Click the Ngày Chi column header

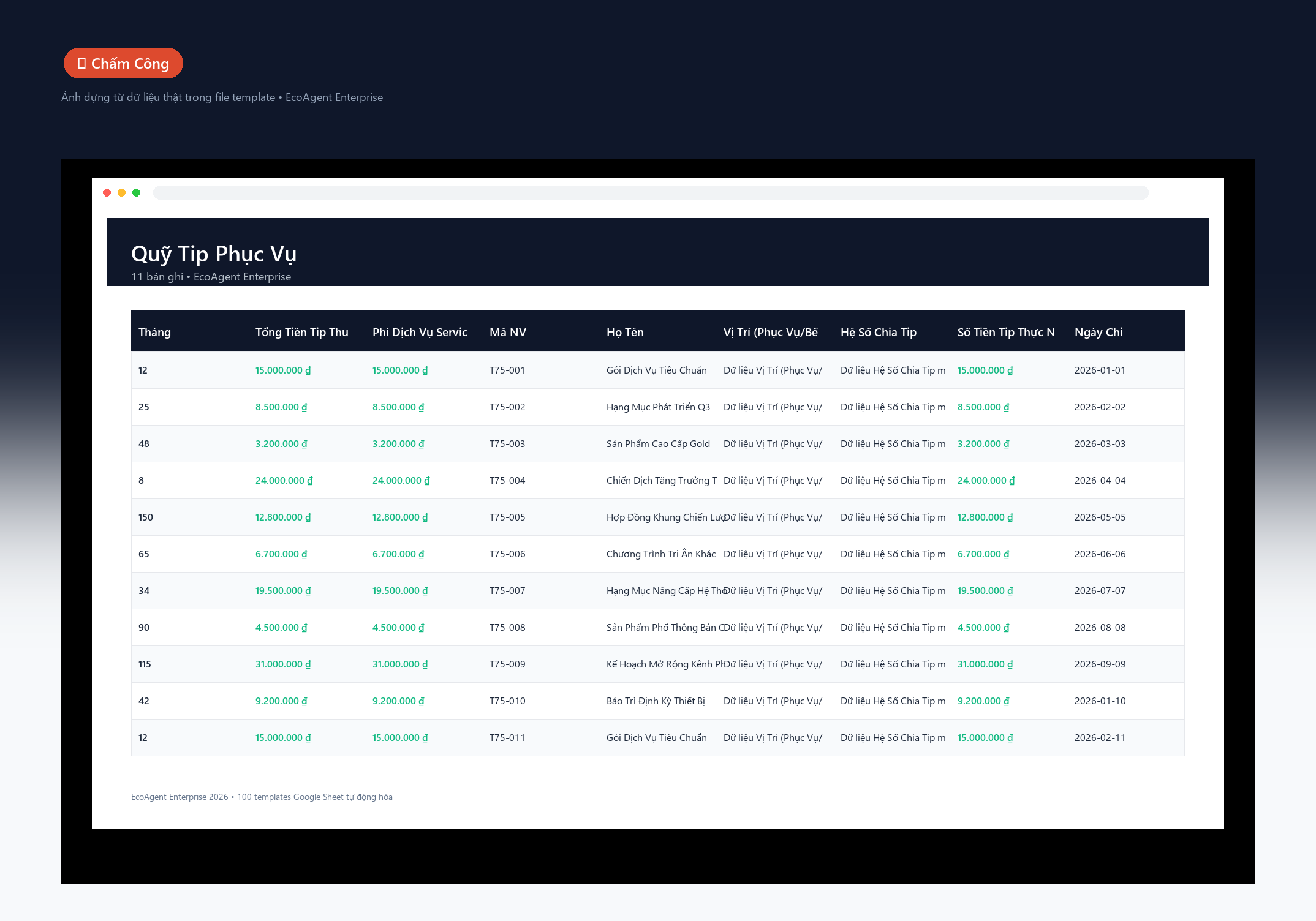pyautogui.click(x=1099, y=332)
